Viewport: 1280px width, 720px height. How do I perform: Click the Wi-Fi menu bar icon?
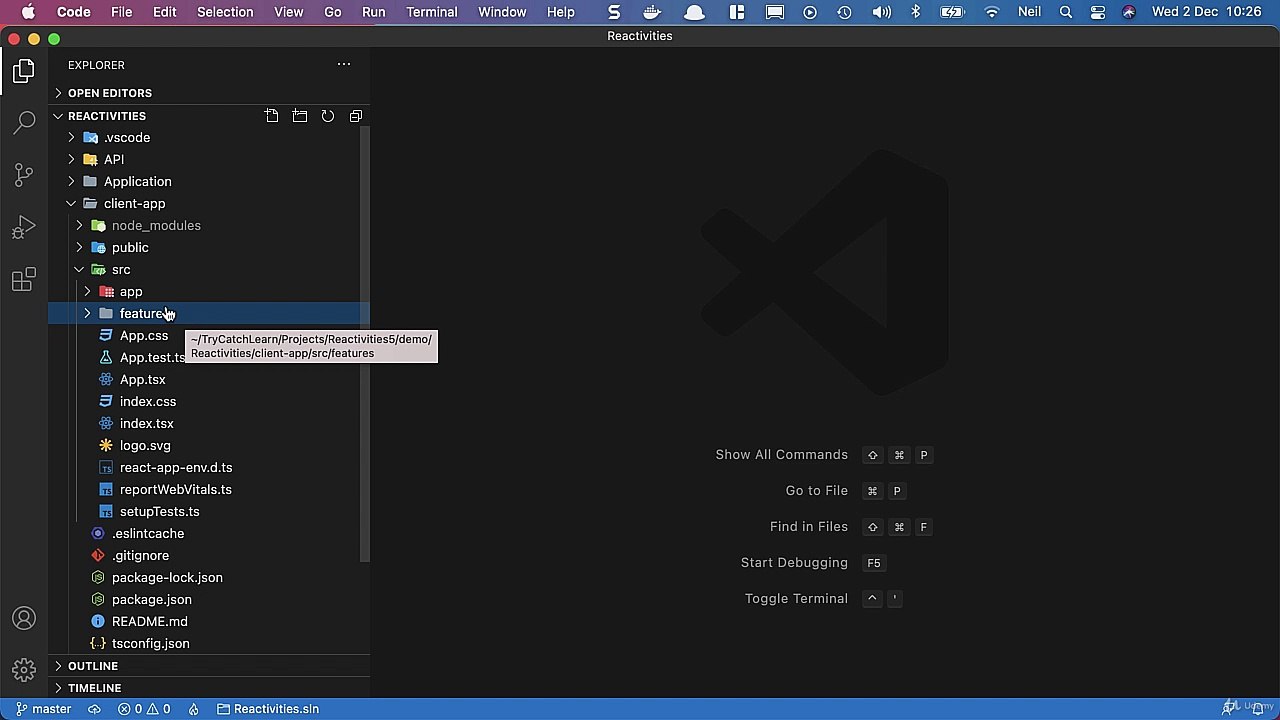click(x=992, y=12)
